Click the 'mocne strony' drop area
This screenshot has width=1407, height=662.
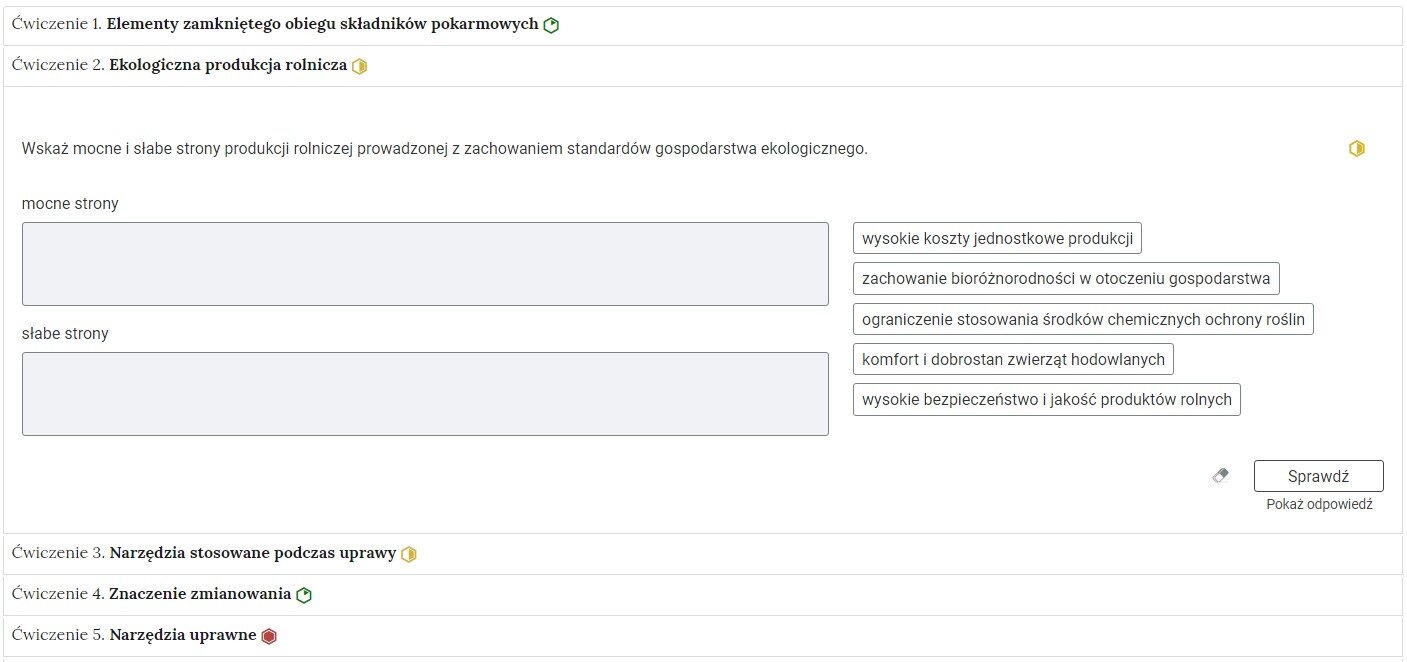425,264
